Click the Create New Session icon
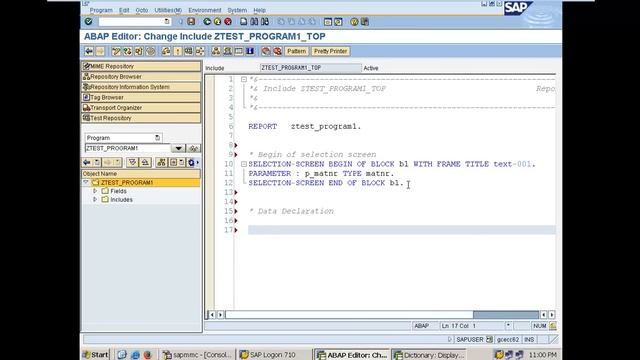The width and height of the screenshot is (640, 360). [x=328, y=22]
